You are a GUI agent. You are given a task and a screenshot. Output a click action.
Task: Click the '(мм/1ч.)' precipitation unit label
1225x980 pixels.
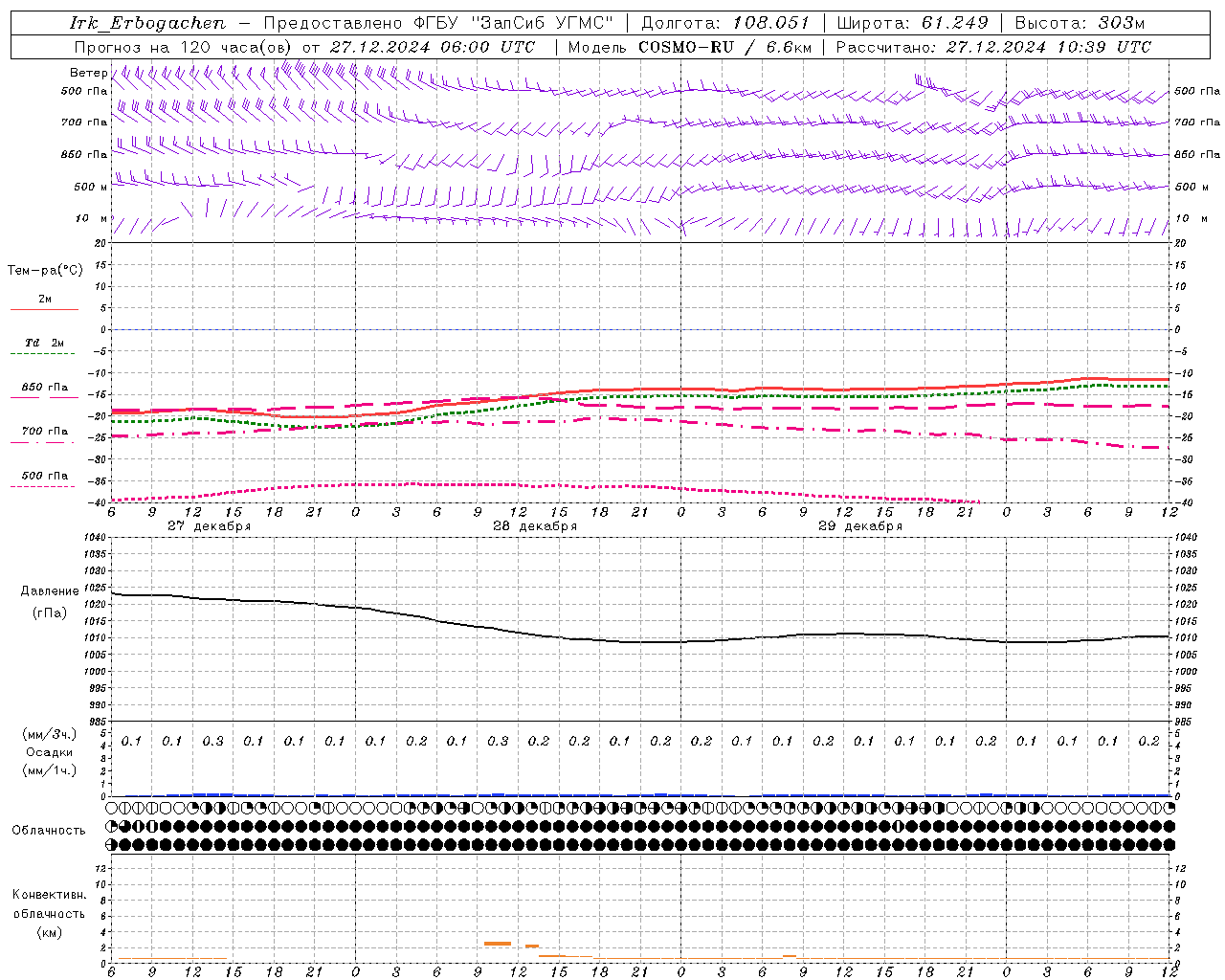click(x=50, y=770)
